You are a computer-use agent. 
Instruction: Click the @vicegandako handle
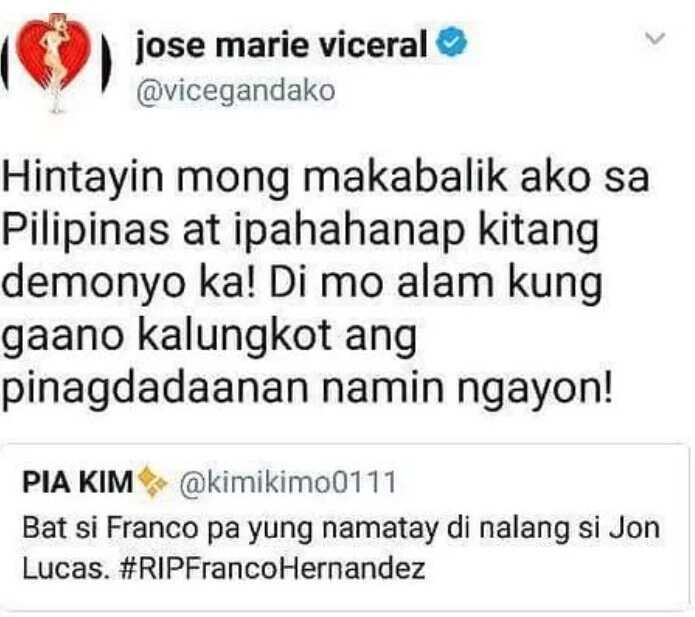coord(235,92)
